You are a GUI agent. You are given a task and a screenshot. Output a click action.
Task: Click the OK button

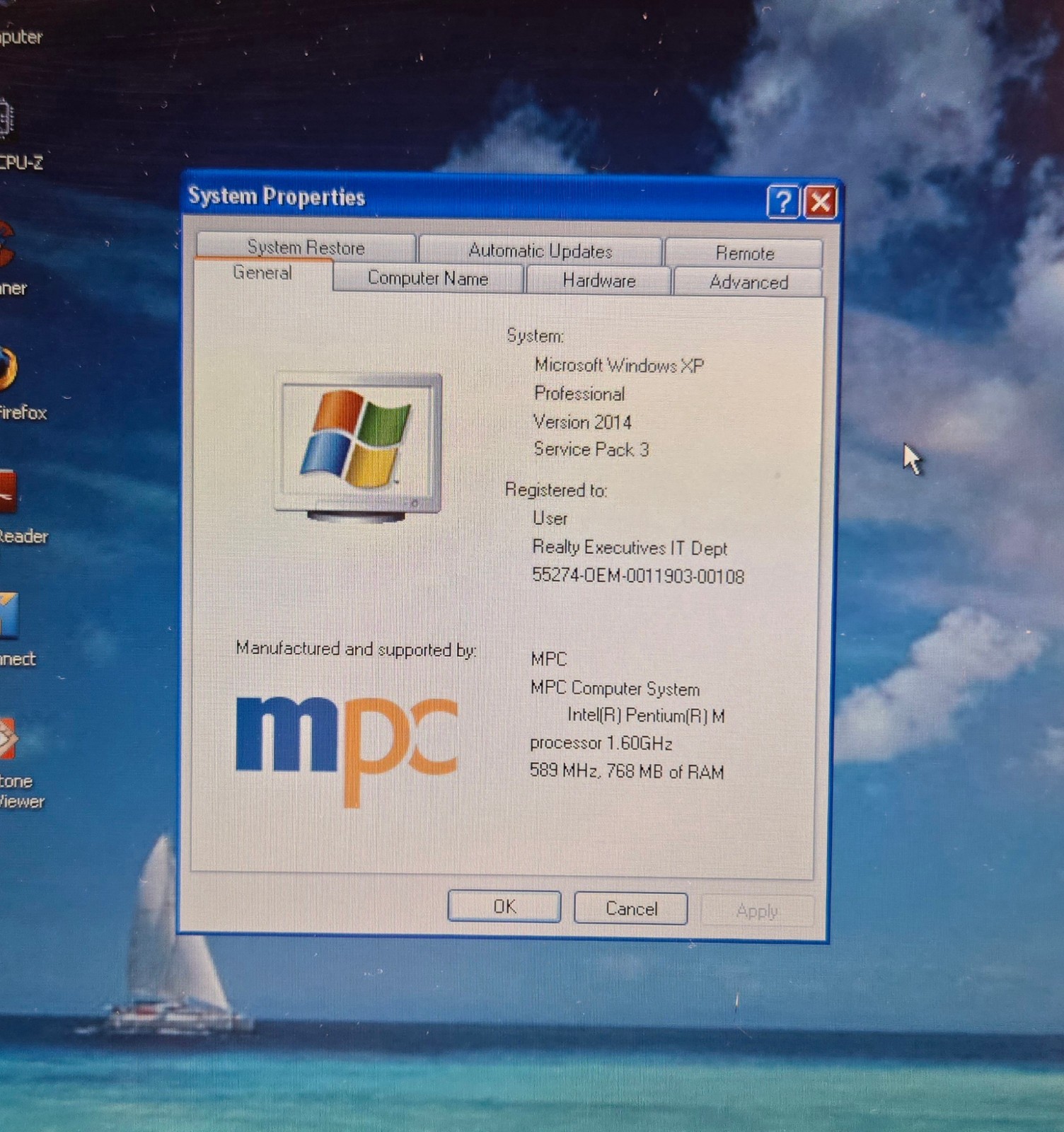tap(504, 907)
